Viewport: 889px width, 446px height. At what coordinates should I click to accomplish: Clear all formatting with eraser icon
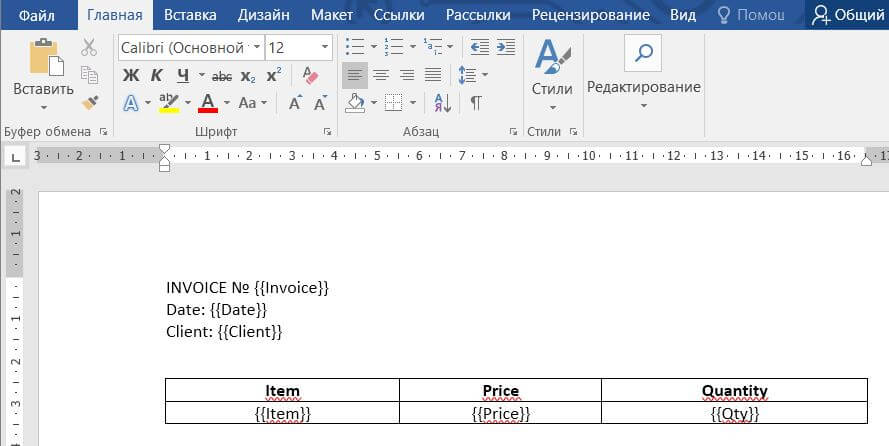click(x=310, y=75)
